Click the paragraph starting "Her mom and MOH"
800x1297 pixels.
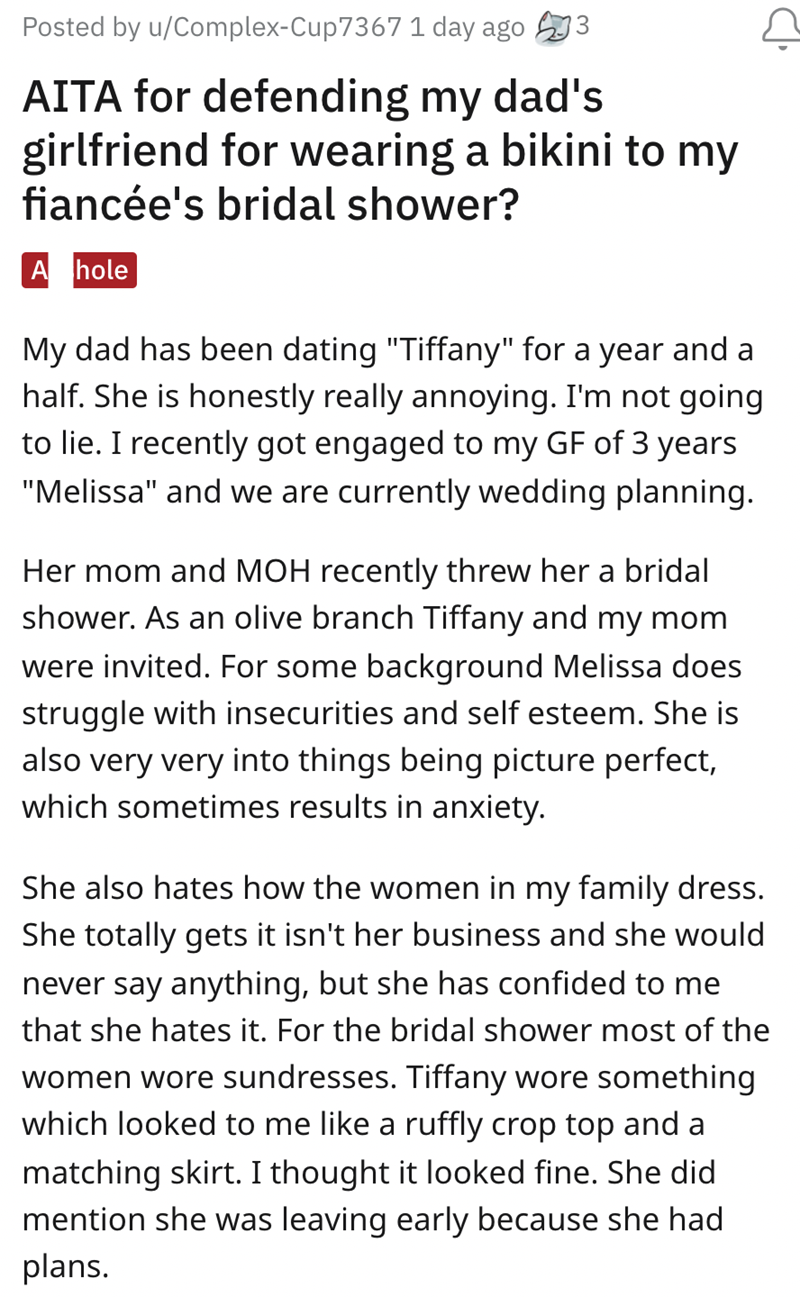pos(380,689)
